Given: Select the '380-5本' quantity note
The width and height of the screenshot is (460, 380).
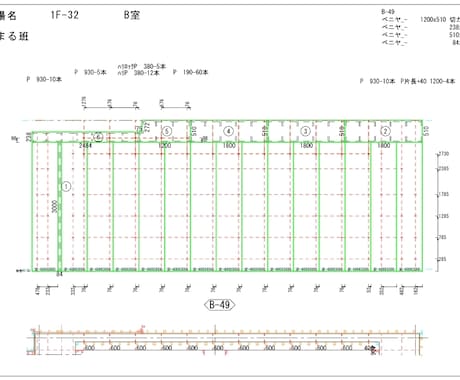Looking at the screenshot, I should tap(154, 66).
